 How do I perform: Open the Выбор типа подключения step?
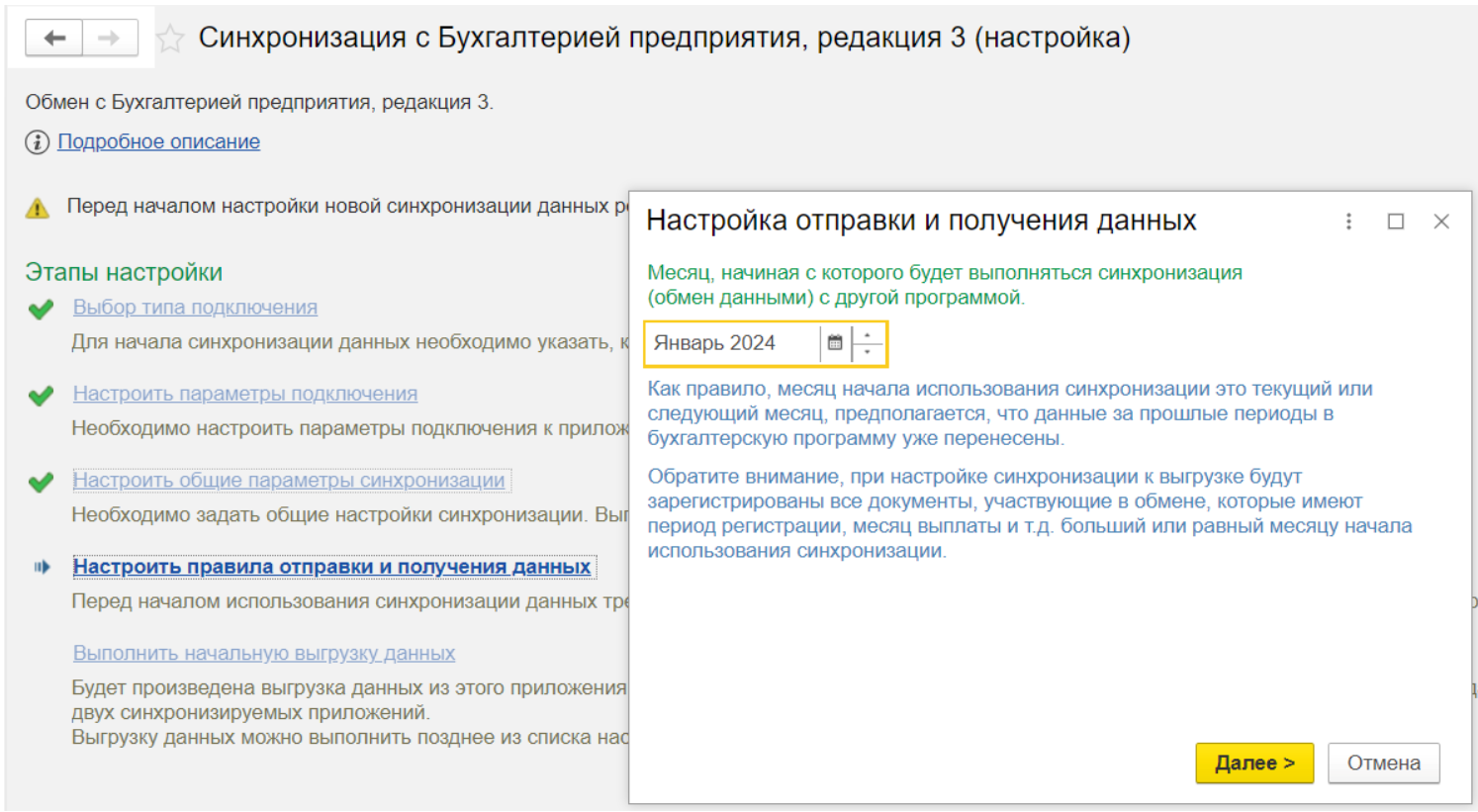[x=195, y=308]
